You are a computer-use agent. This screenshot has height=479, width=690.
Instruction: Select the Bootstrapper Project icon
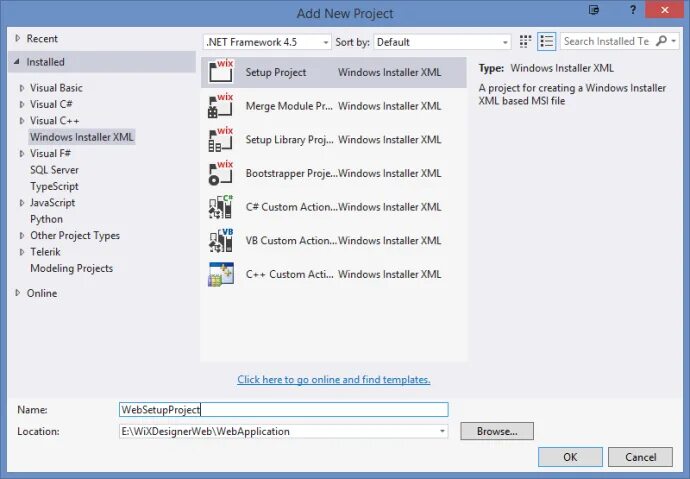(x=220, y=173)
